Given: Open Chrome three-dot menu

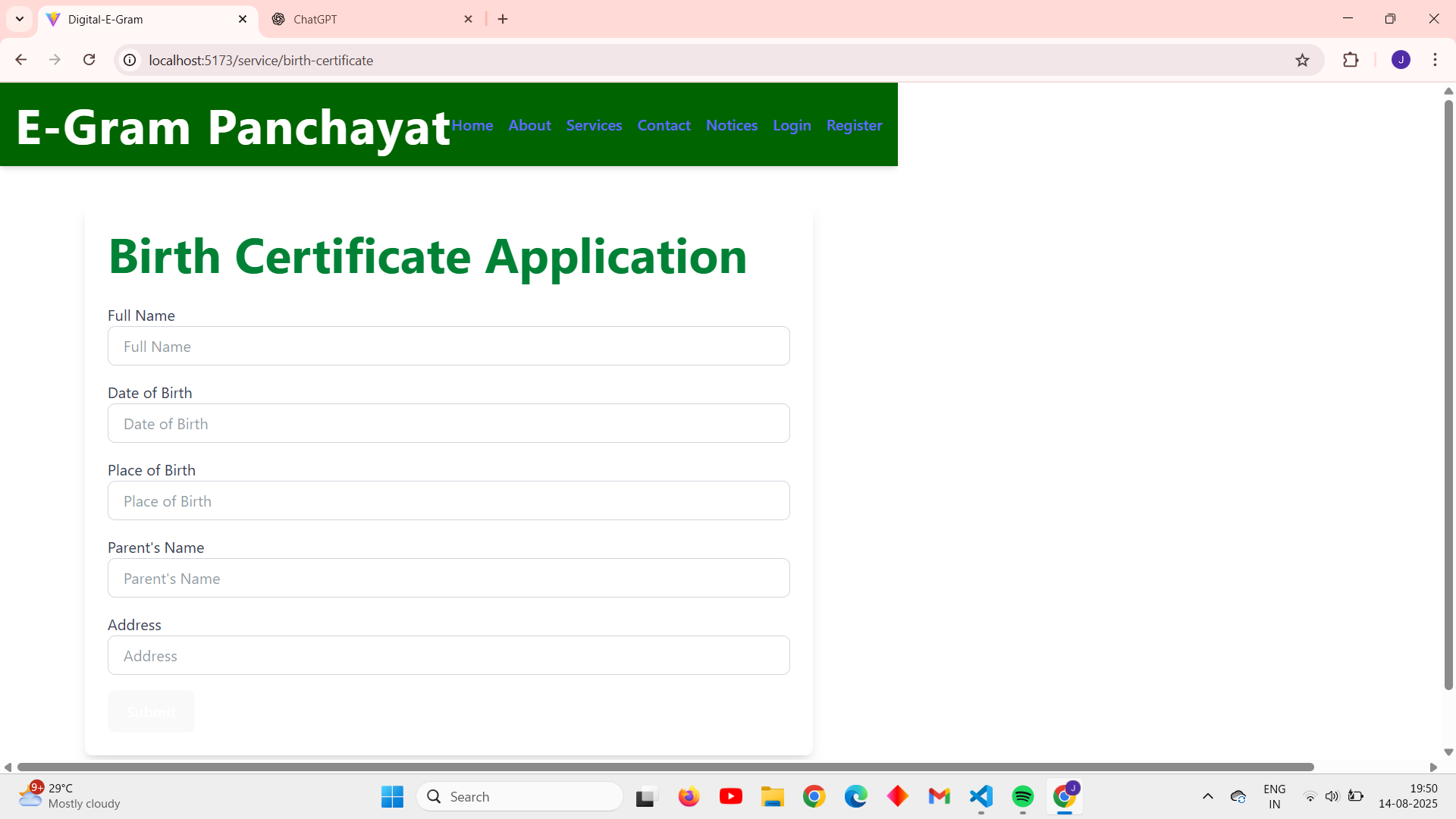Looking at the screenshot, I should pyautogui.click(x=1435, y=60).
